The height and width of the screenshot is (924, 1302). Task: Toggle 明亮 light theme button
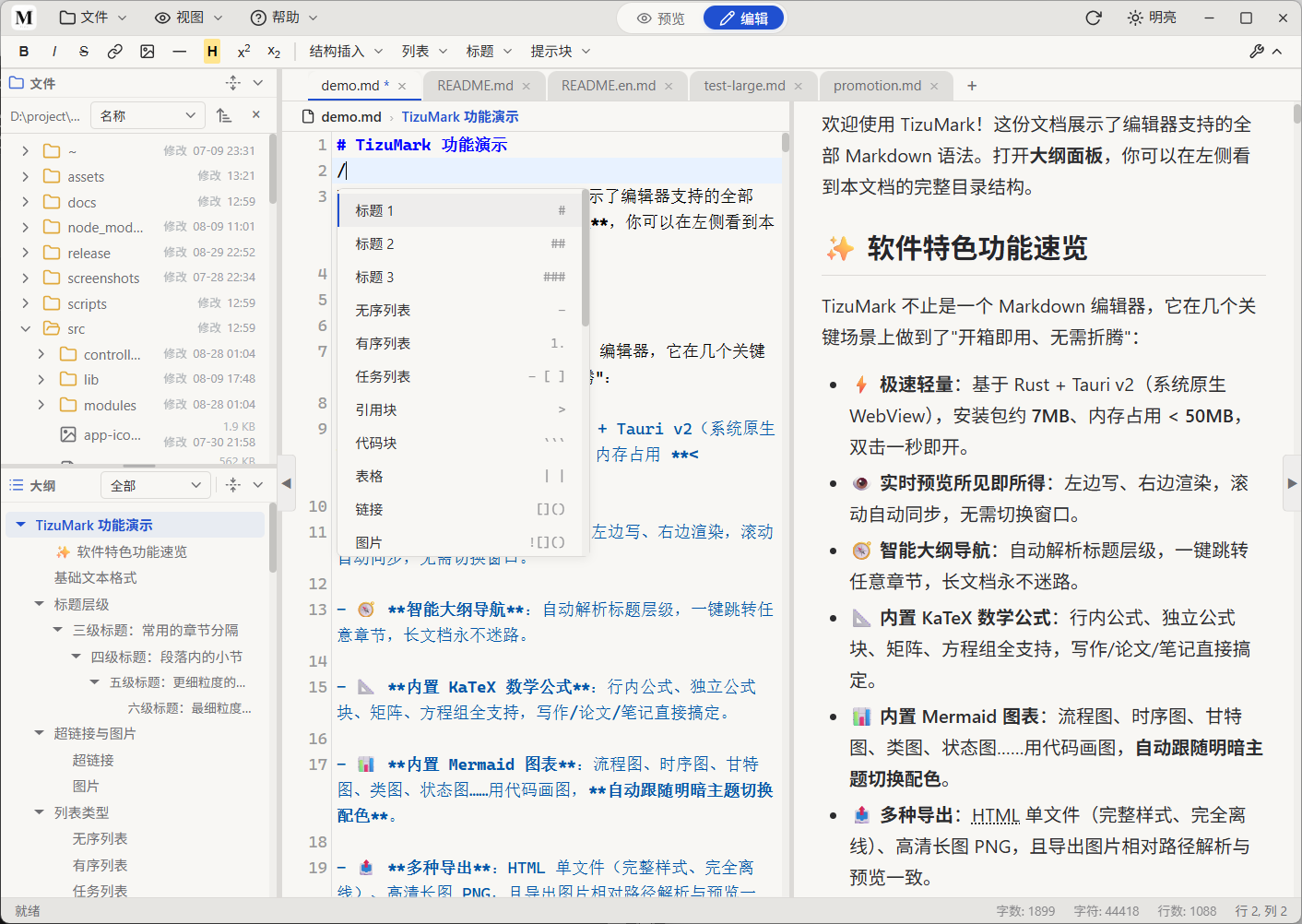coord(1152,18)
